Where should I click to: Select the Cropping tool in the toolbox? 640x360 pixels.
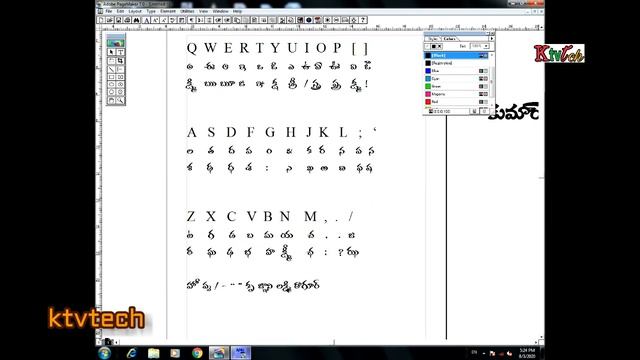point(120,60)
